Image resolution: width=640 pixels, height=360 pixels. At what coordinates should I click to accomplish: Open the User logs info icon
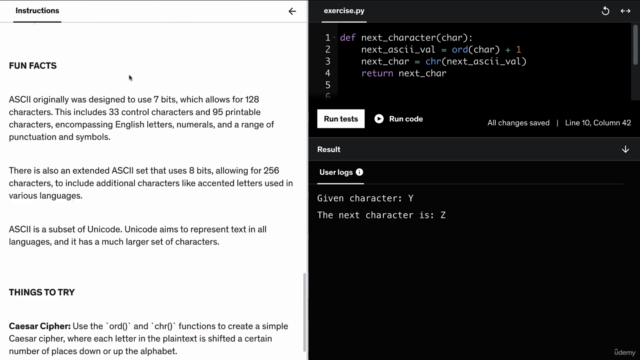click(x=359, y=172)
